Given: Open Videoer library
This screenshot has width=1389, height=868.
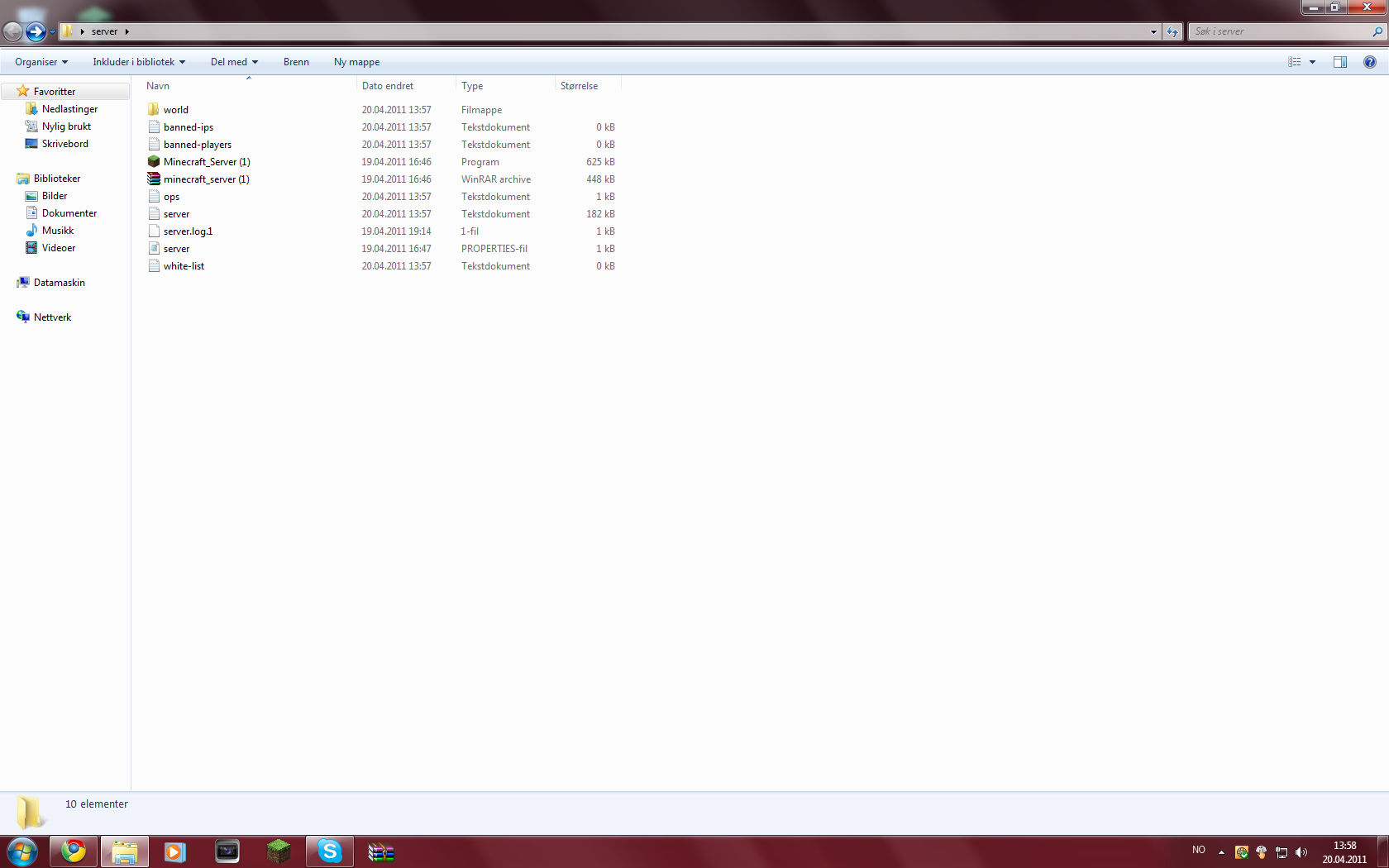Looking at the screenshot, I should (58, 248).
